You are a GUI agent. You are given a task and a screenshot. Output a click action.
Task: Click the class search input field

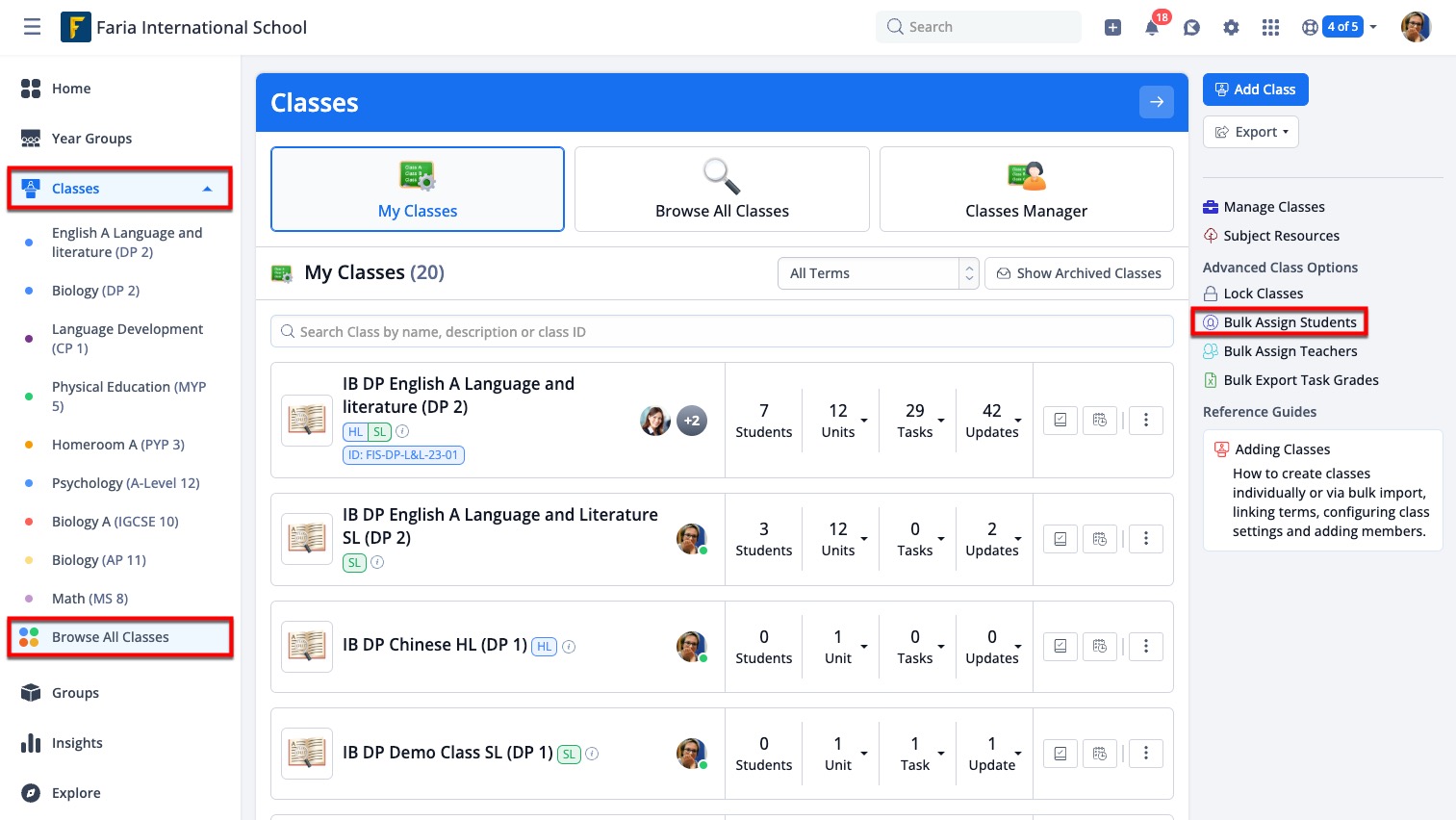(x=722, y=332)
